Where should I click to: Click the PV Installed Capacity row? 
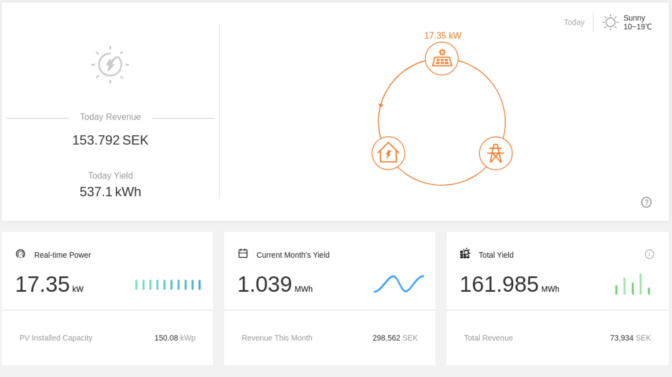click(107, 338)
